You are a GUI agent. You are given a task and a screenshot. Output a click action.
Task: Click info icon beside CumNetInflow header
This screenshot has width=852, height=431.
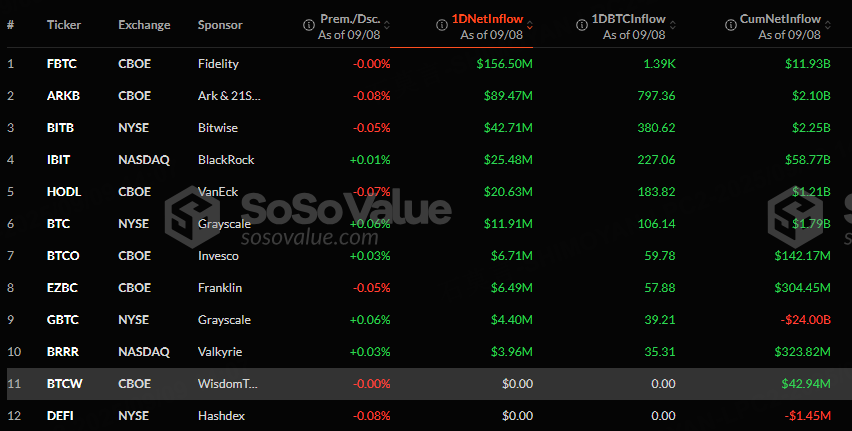tap(730, 23)
